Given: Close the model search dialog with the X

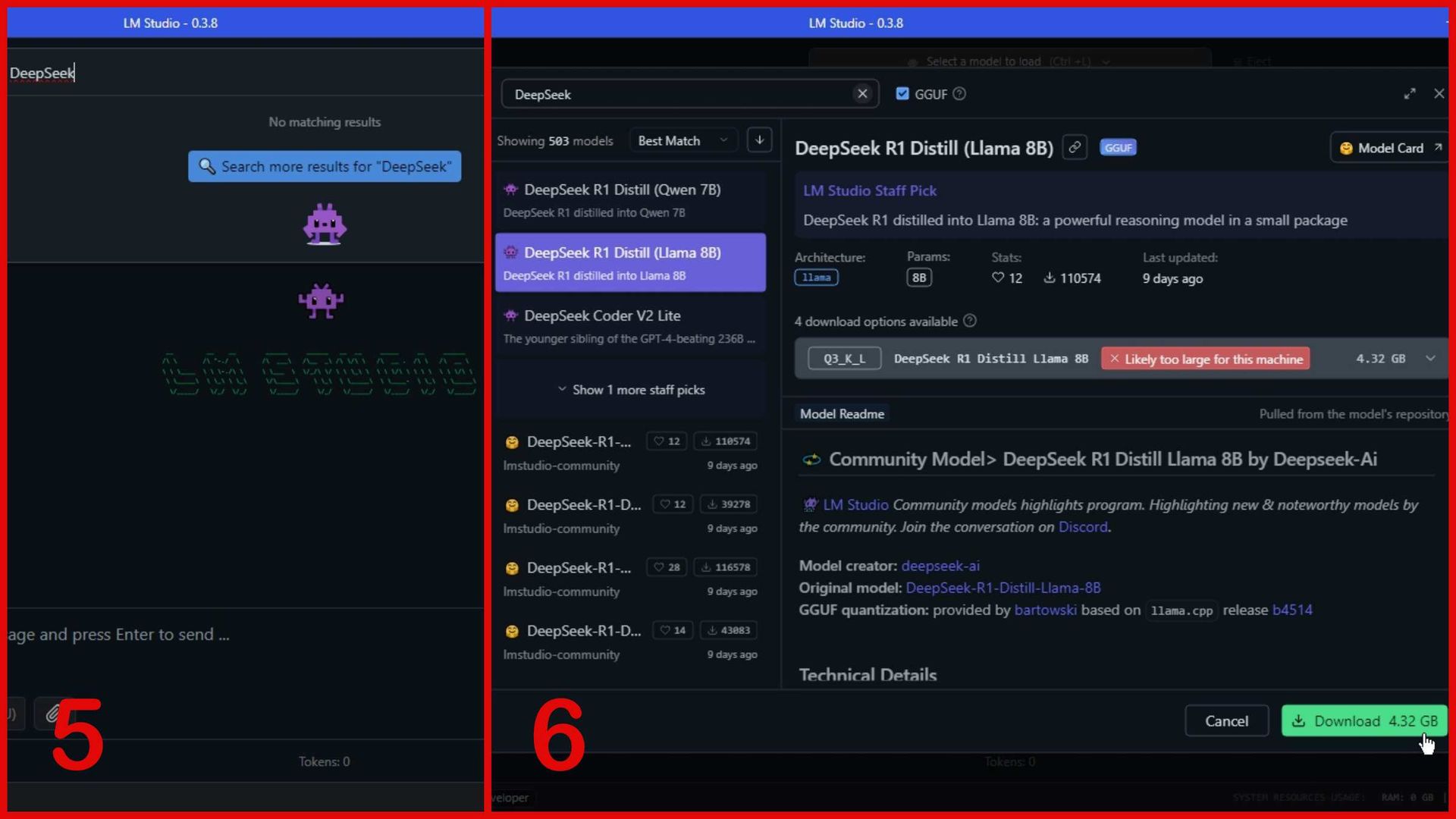Looking at the screenshot, I should 1439,94.
